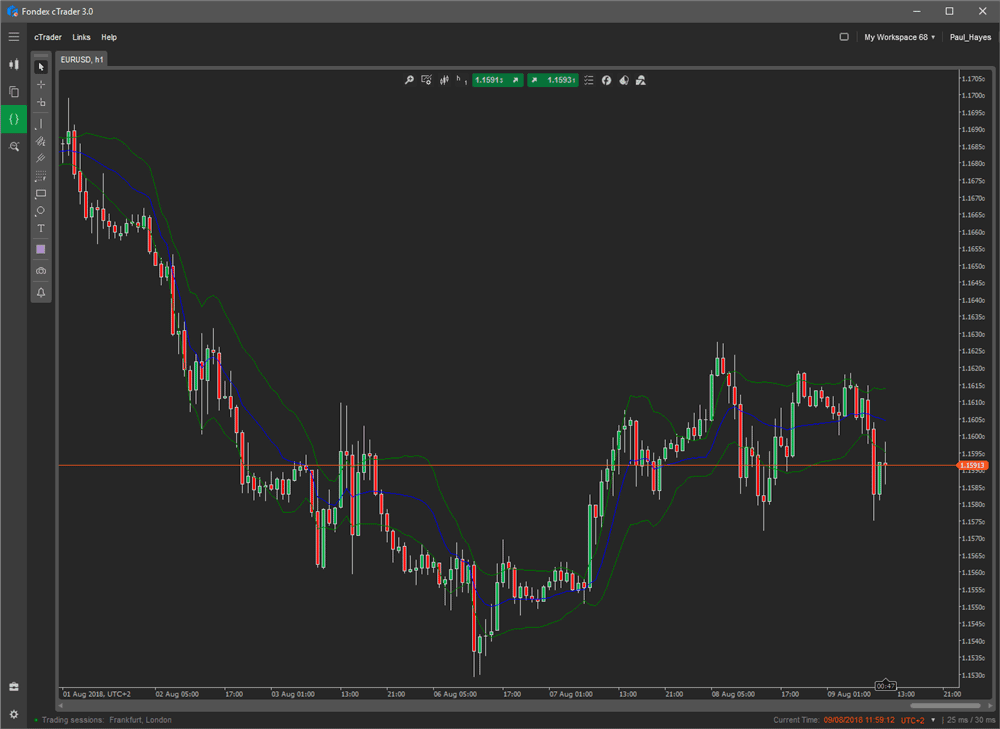Open the symbol search magnifier on the chart toolbar
The height and width of the screenshot is (729, 1000).
pyautogui.click(x=410, y=80)
